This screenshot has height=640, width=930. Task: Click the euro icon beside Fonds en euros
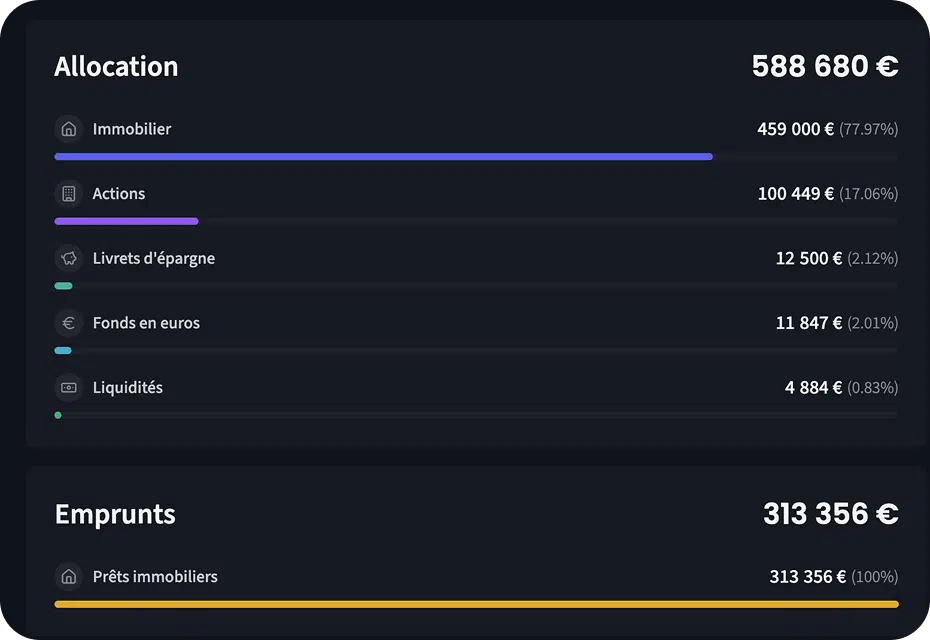68,323
